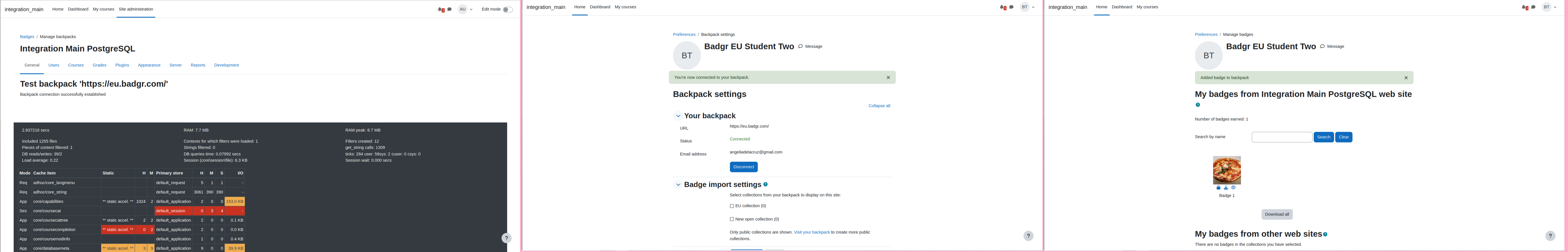Viewport: 1568px width, 252px height.
Task: Click backpack icon under Badge 1
Action: [1219, 188]
